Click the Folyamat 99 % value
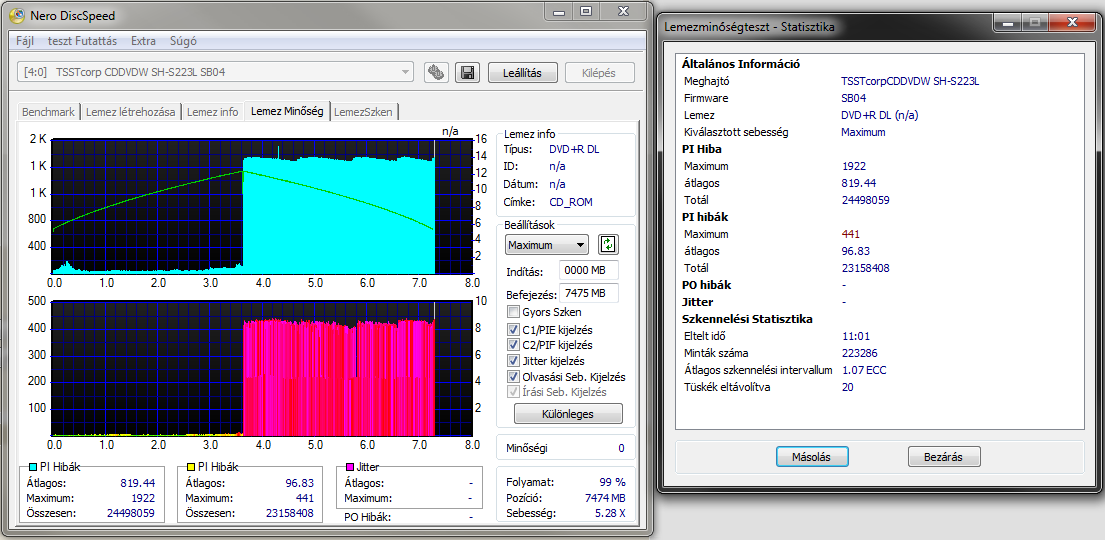Image resolution: width=1105 pixels, height=540 pixels. pos(610,483)
